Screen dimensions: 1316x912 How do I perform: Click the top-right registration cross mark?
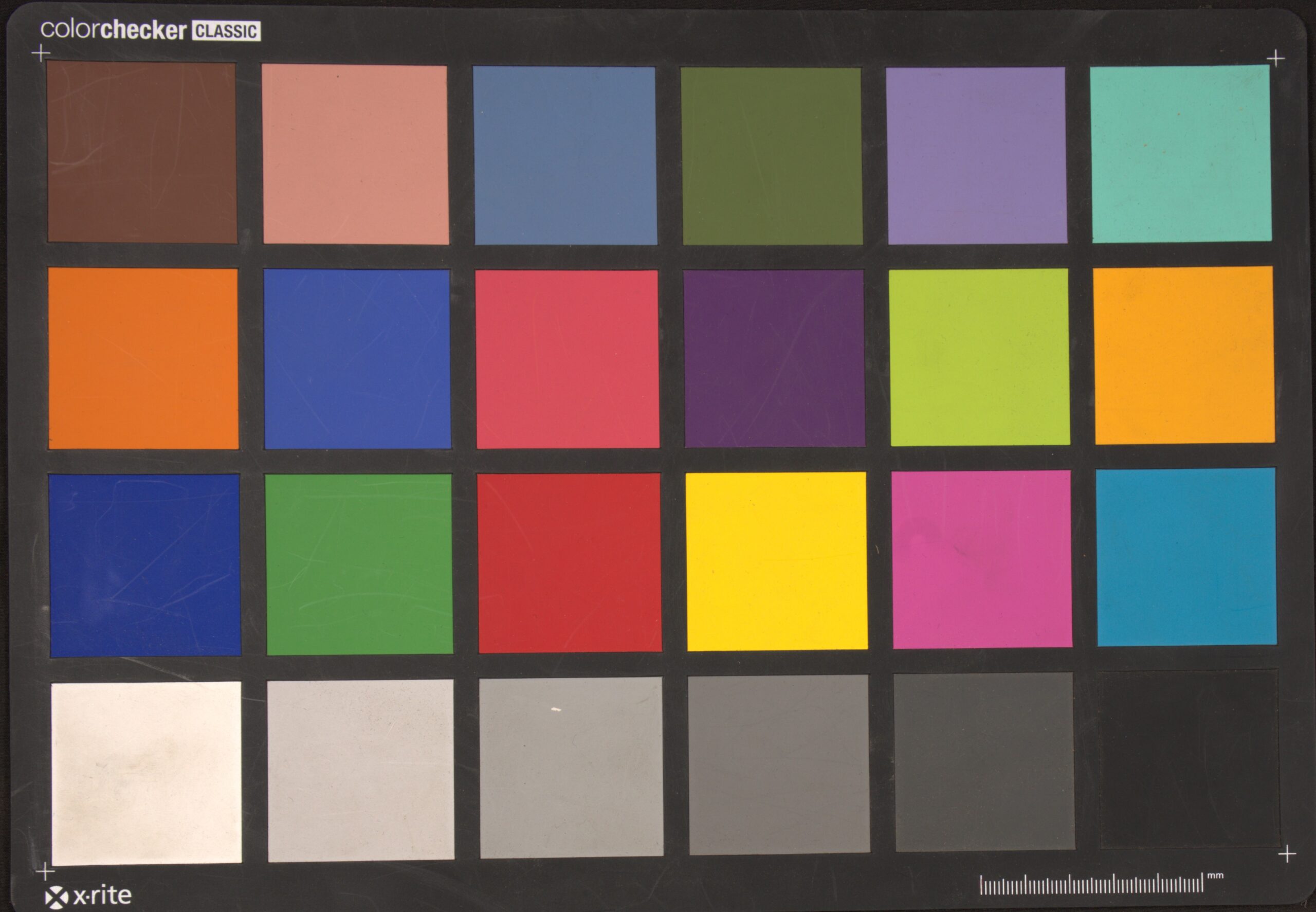[1275, 58]
